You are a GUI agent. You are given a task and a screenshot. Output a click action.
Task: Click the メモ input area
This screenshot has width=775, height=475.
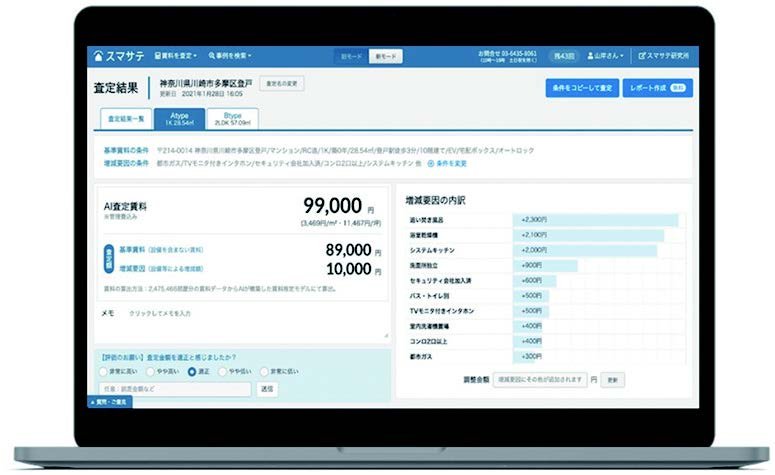point(250,313)
